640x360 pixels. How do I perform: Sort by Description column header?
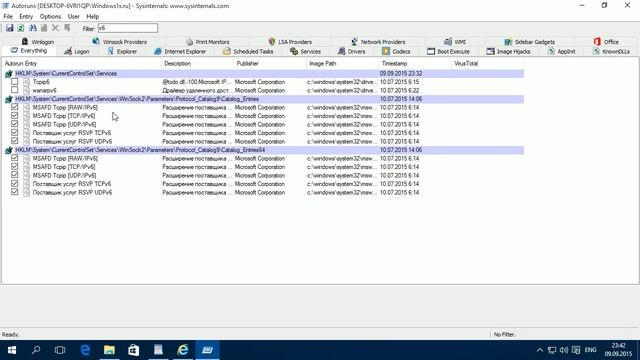point(198,64)
